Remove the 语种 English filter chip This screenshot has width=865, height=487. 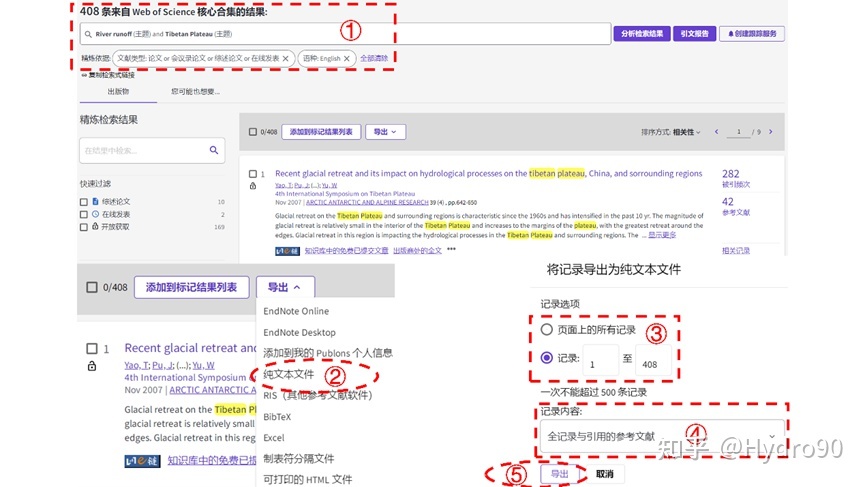click(347, 59)
